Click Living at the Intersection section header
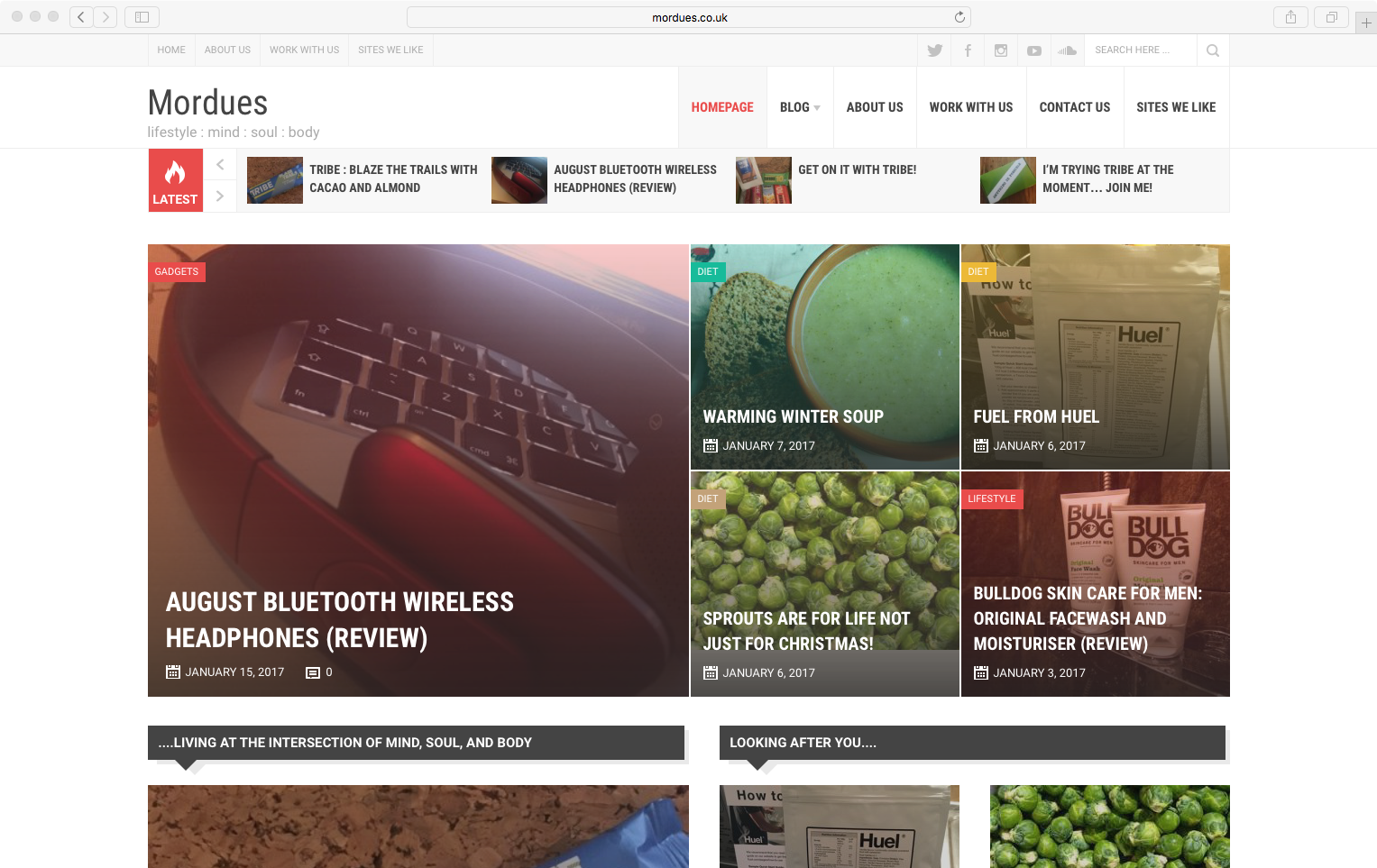 point(416,743)
